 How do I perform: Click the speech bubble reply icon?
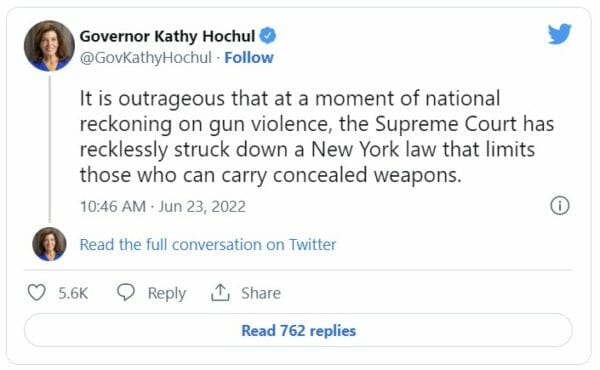click(x=126, y=293)
